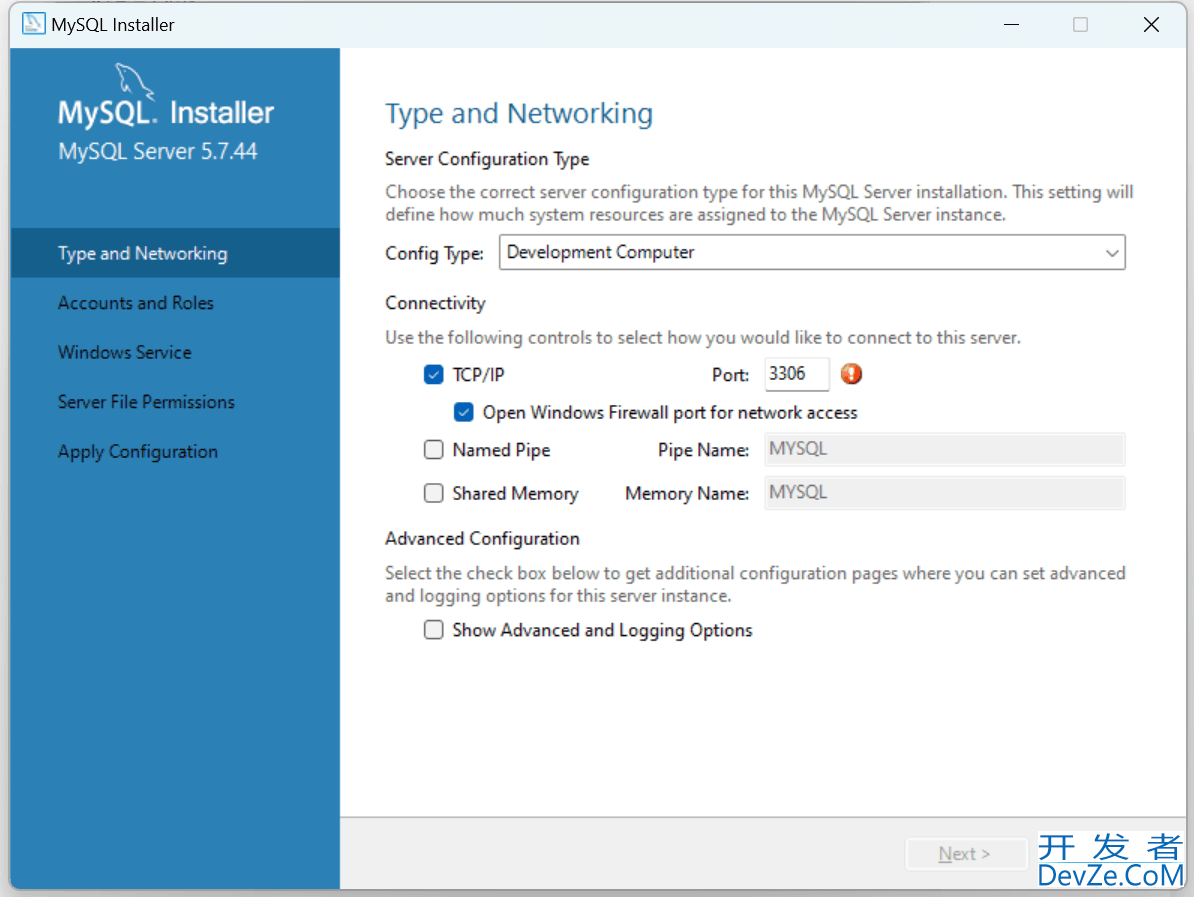
Task: Click the Port number field
Action: point(797,374)
